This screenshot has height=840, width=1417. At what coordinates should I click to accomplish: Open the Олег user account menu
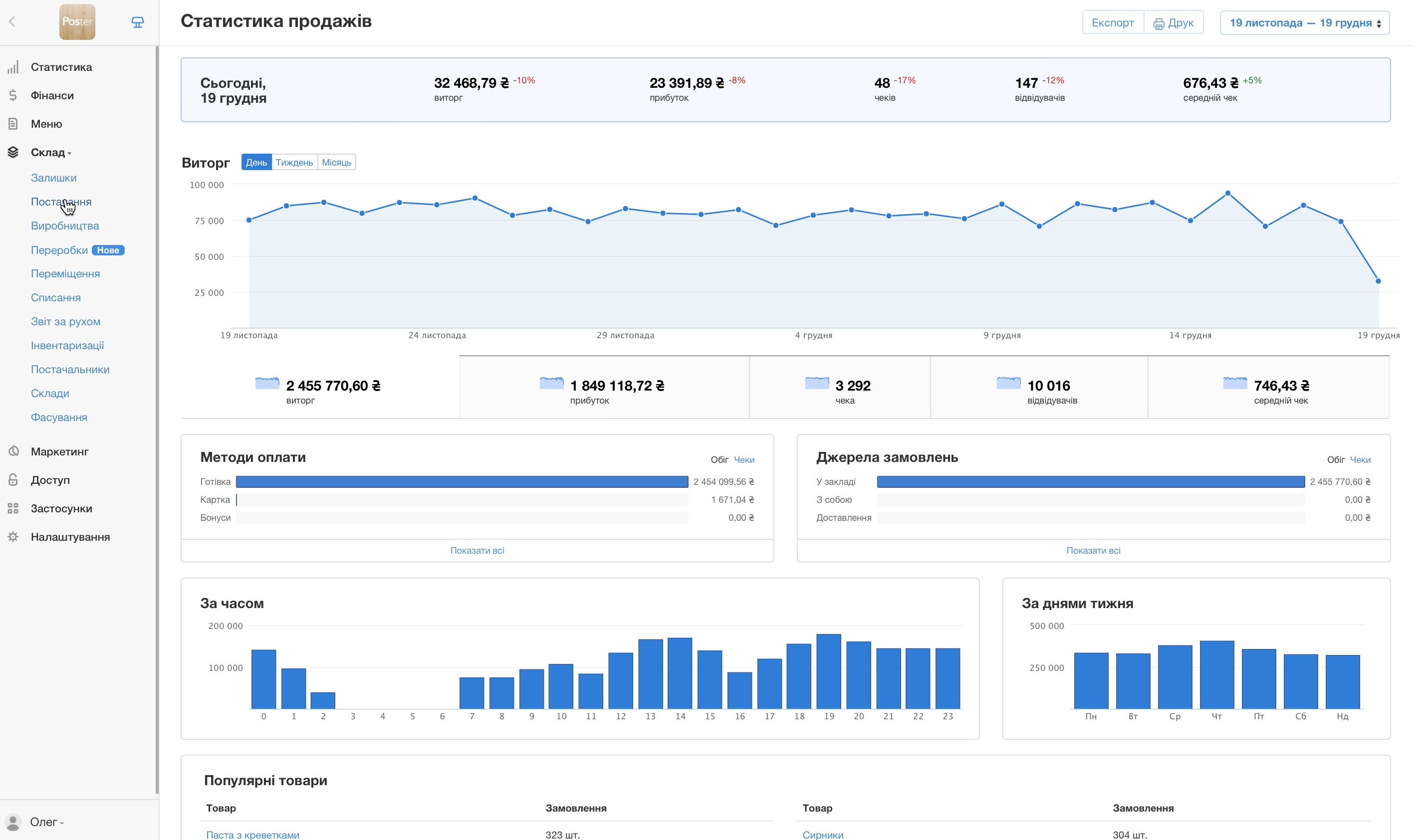tap(45, 822)
